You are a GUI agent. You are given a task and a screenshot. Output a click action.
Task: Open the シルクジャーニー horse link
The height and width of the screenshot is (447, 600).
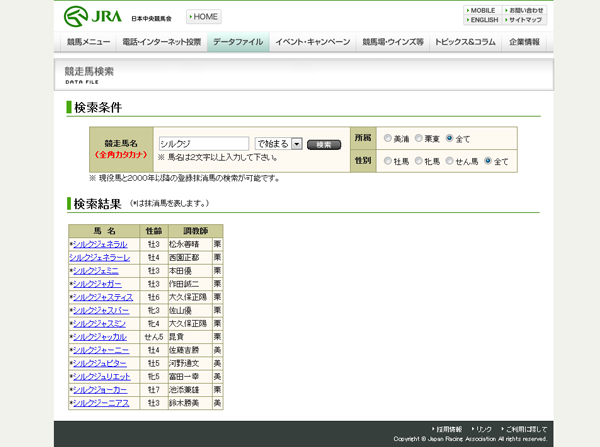click(101, 350)
